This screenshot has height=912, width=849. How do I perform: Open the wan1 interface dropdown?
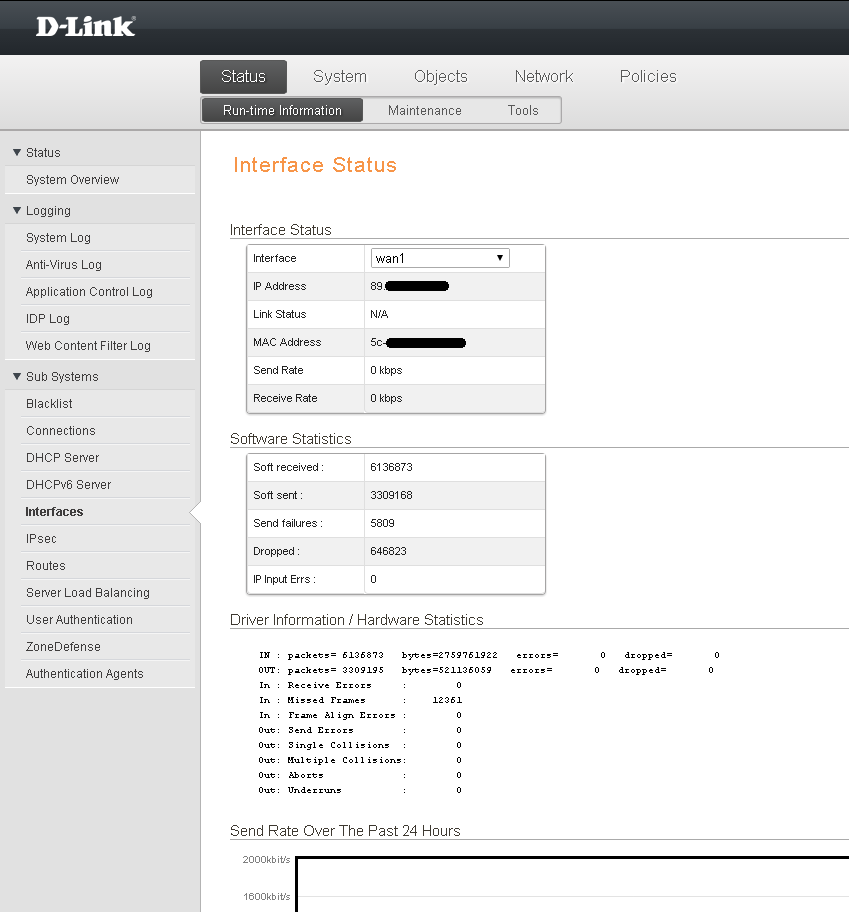(439, 258)
